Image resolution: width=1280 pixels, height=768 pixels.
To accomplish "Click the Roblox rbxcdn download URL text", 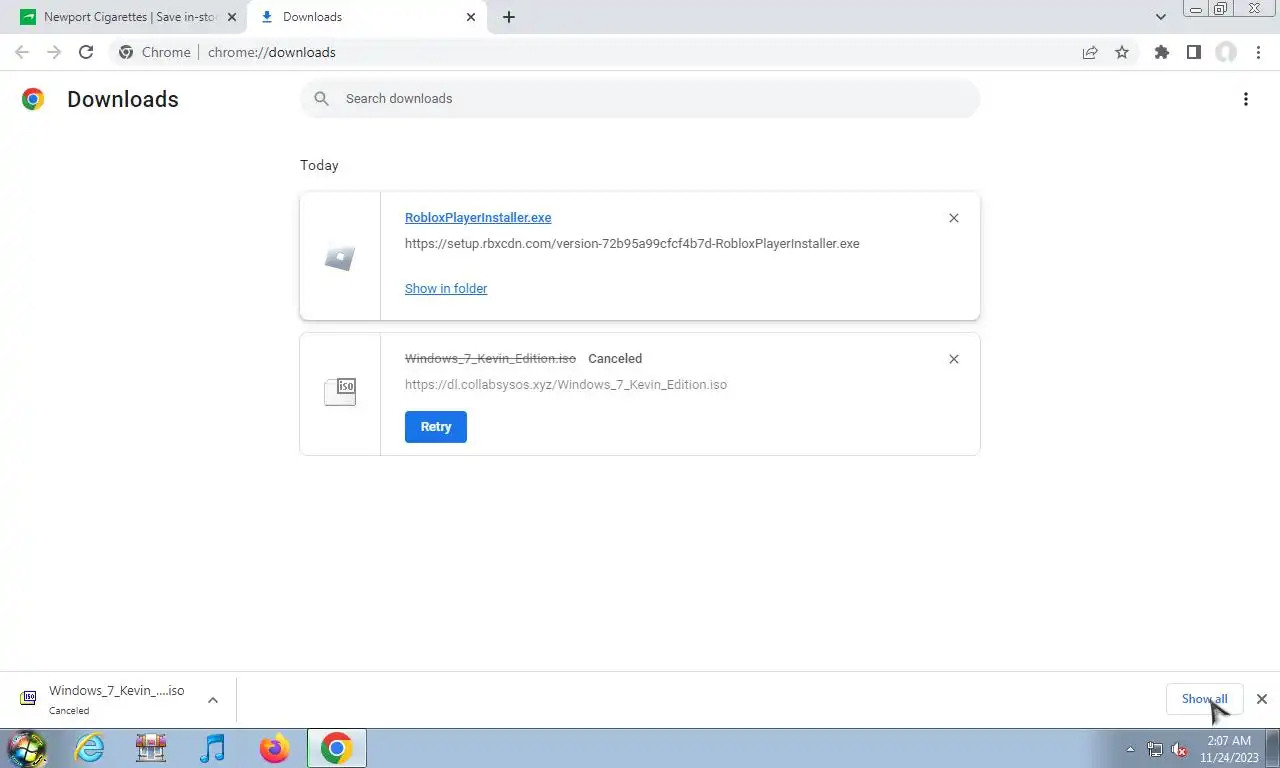I will pyautogui.click(x=632, y=243).
